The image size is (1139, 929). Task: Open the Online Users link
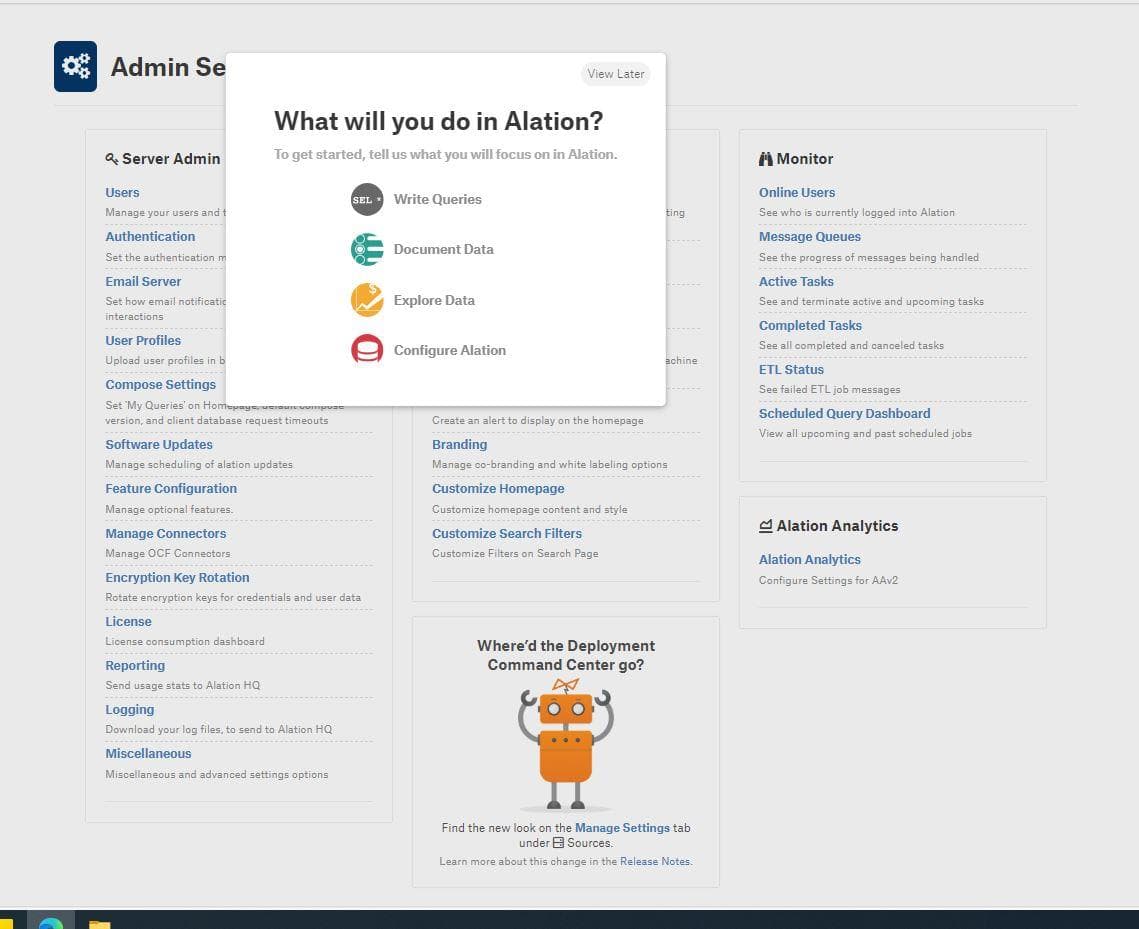[797, 192]
